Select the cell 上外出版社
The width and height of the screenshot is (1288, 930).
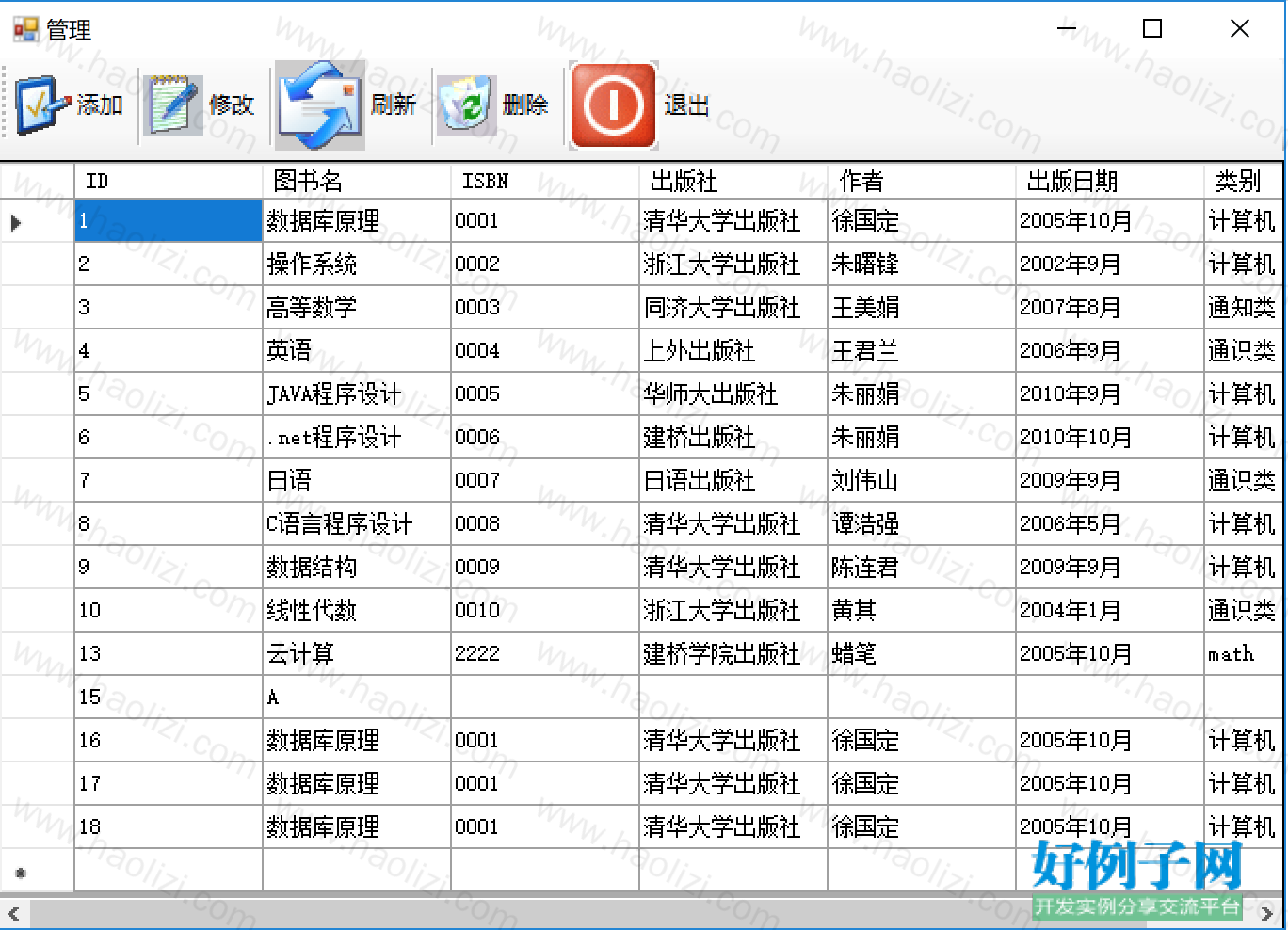click(x=733, y=351)
